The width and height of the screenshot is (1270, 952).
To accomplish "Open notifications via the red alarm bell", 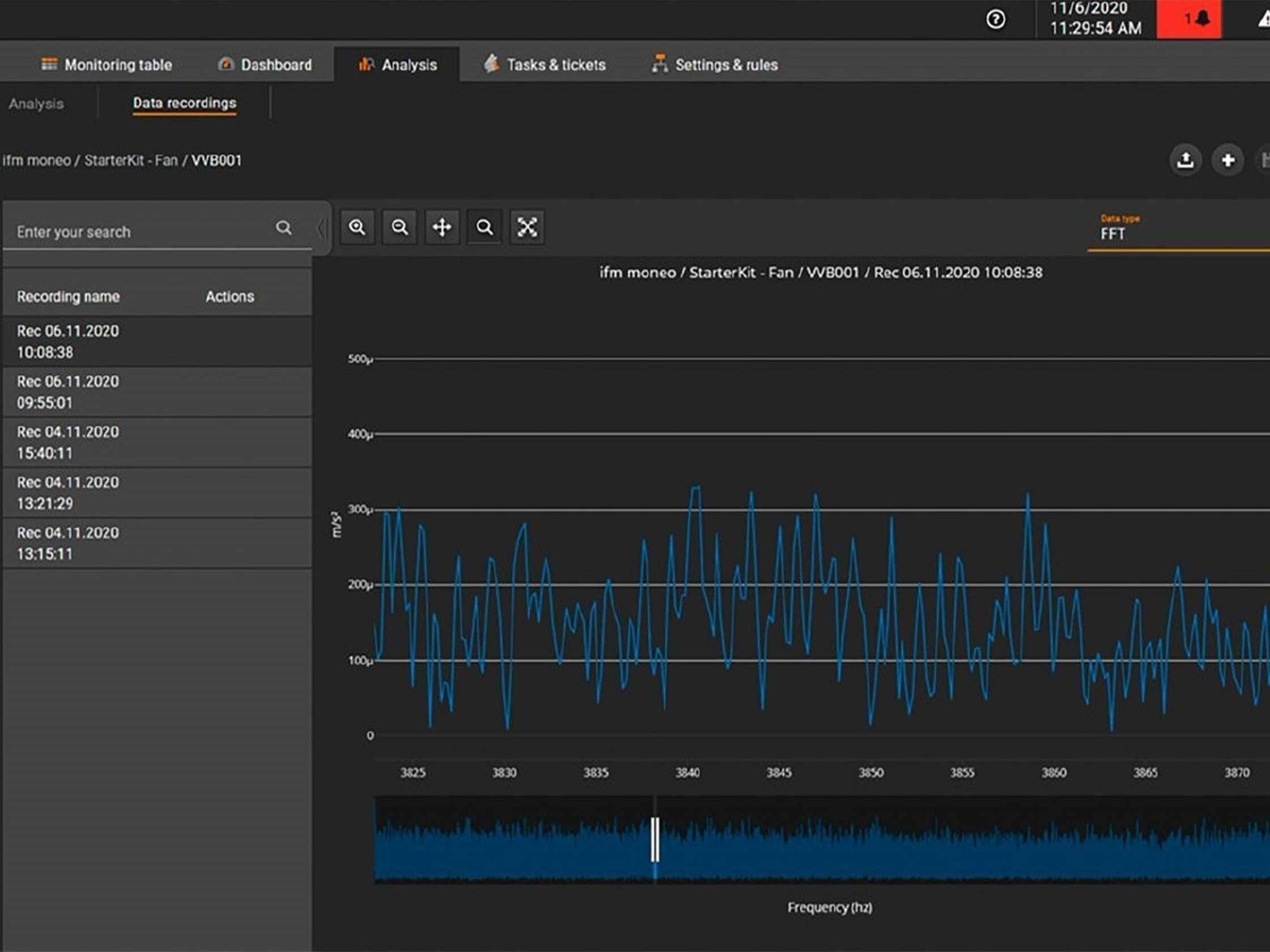I will tap(1189, 19).
